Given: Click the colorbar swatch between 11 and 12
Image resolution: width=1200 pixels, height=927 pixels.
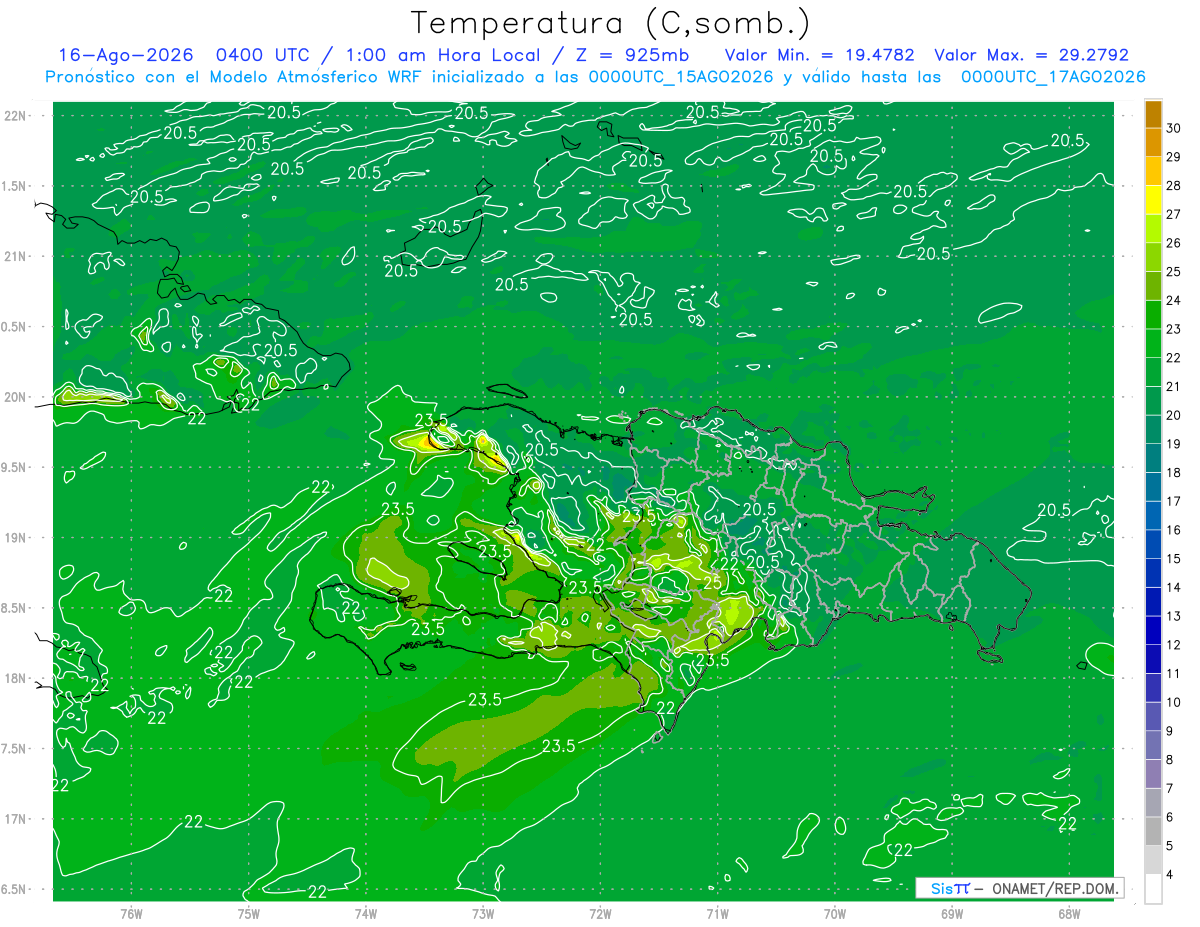Looking at the screenshot, I should pos(1154,659).
